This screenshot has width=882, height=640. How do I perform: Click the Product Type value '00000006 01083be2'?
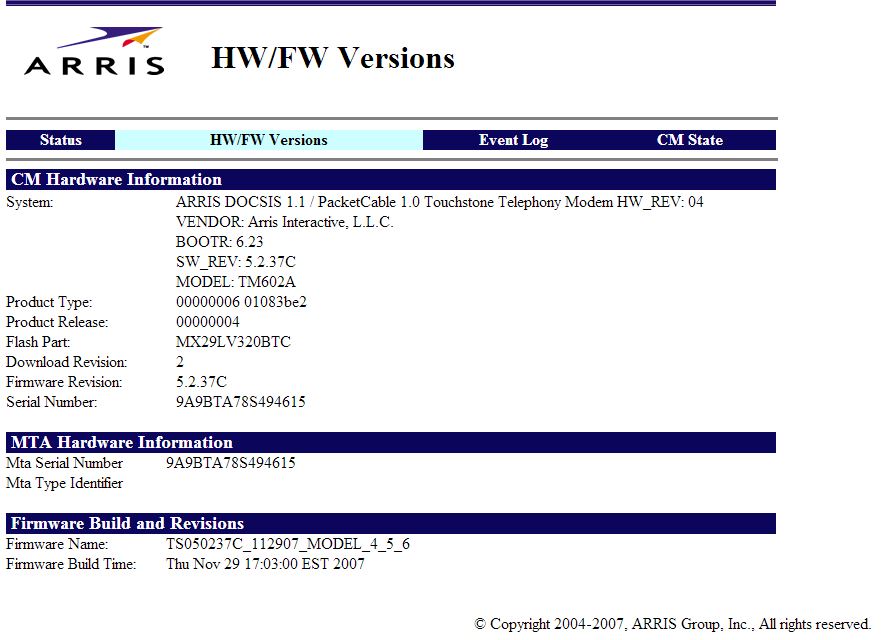(x=241, y=302)
